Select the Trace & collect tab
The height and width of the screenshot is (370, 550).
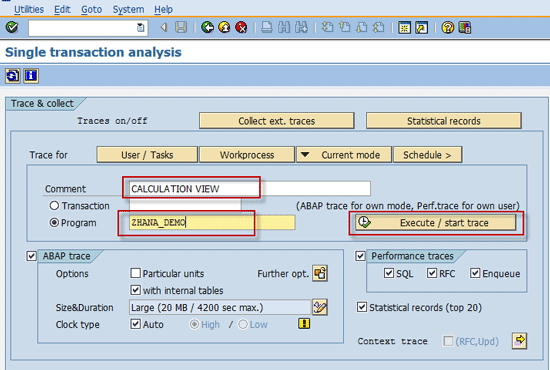click(42, 103)
